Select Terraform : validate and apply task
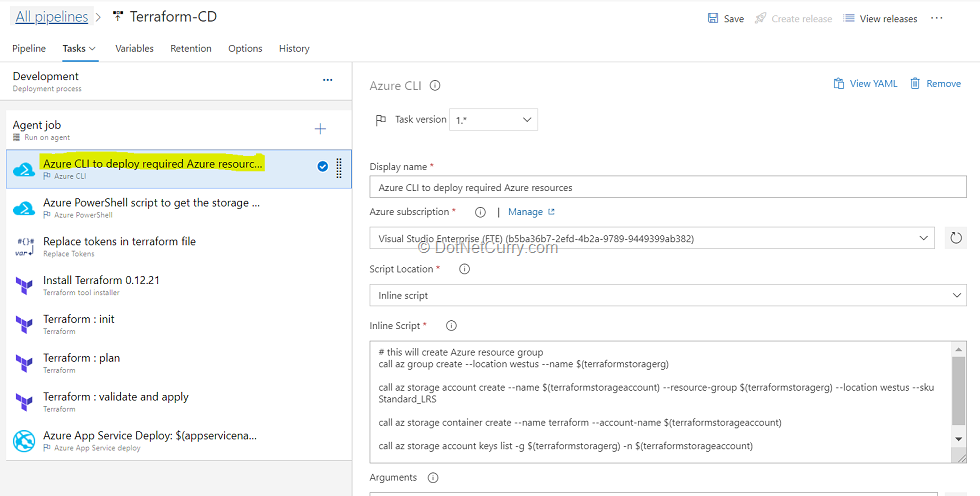The width and height of the screenshot is (980, 496). pyautogui.click(x=179, y=402)
